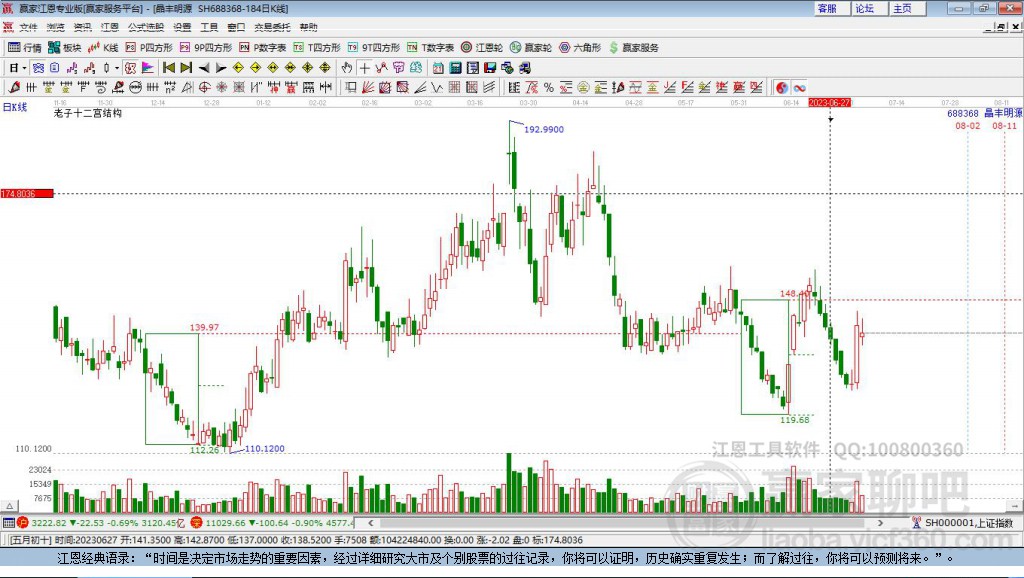Click the Shanghai index 3222.82 readout
Image resolution: width=1024 pixels, height=578 pixels.
tap(48, 522)
